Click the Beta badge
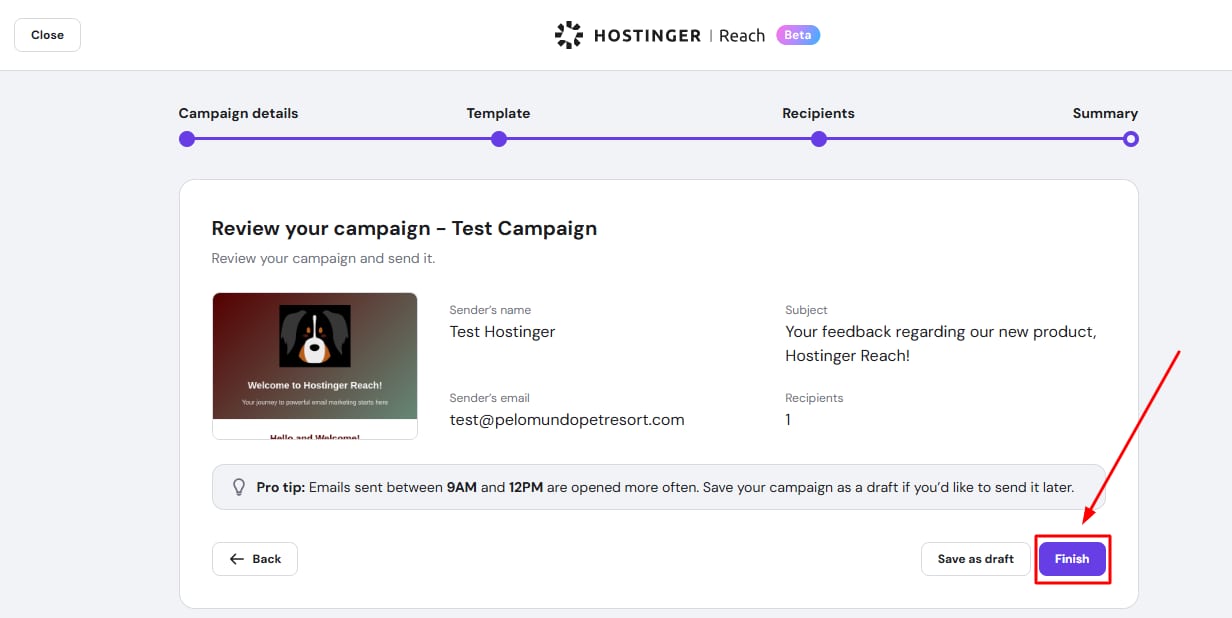The width and height of the screenshot is (1232, 618). 798,35
